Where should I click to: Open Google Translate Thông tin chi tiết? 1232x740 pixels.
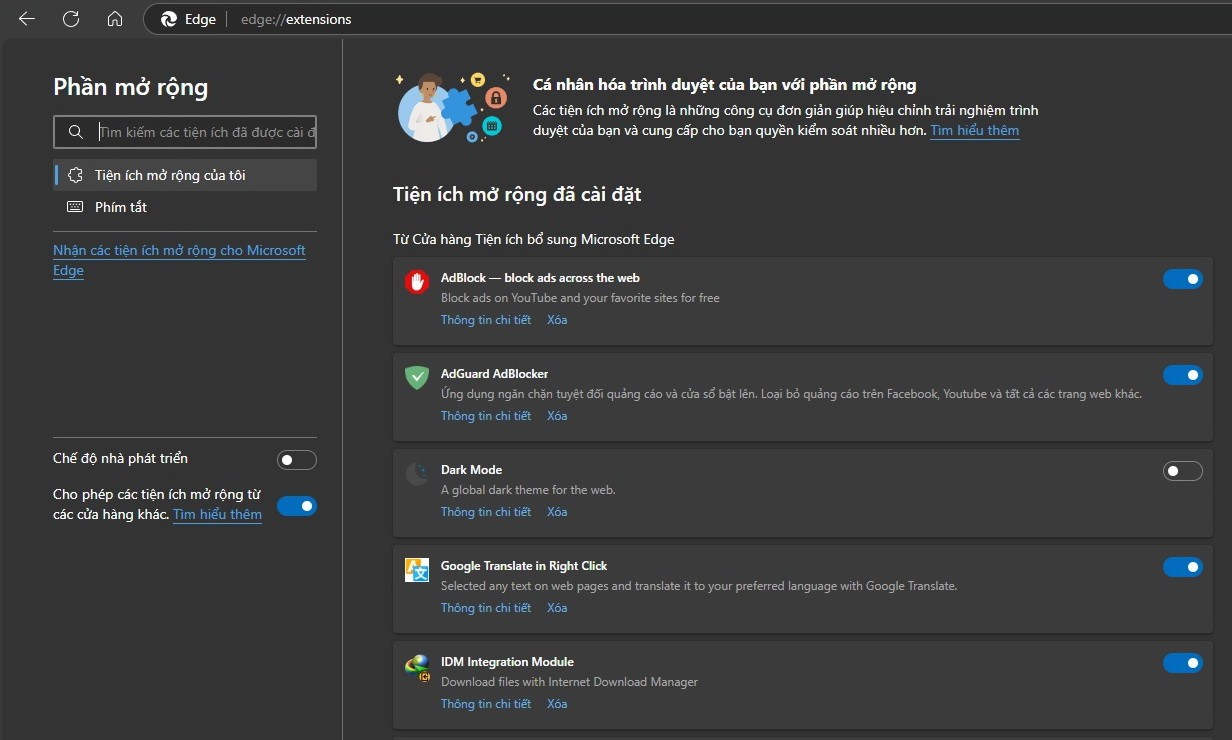[486, 608]
